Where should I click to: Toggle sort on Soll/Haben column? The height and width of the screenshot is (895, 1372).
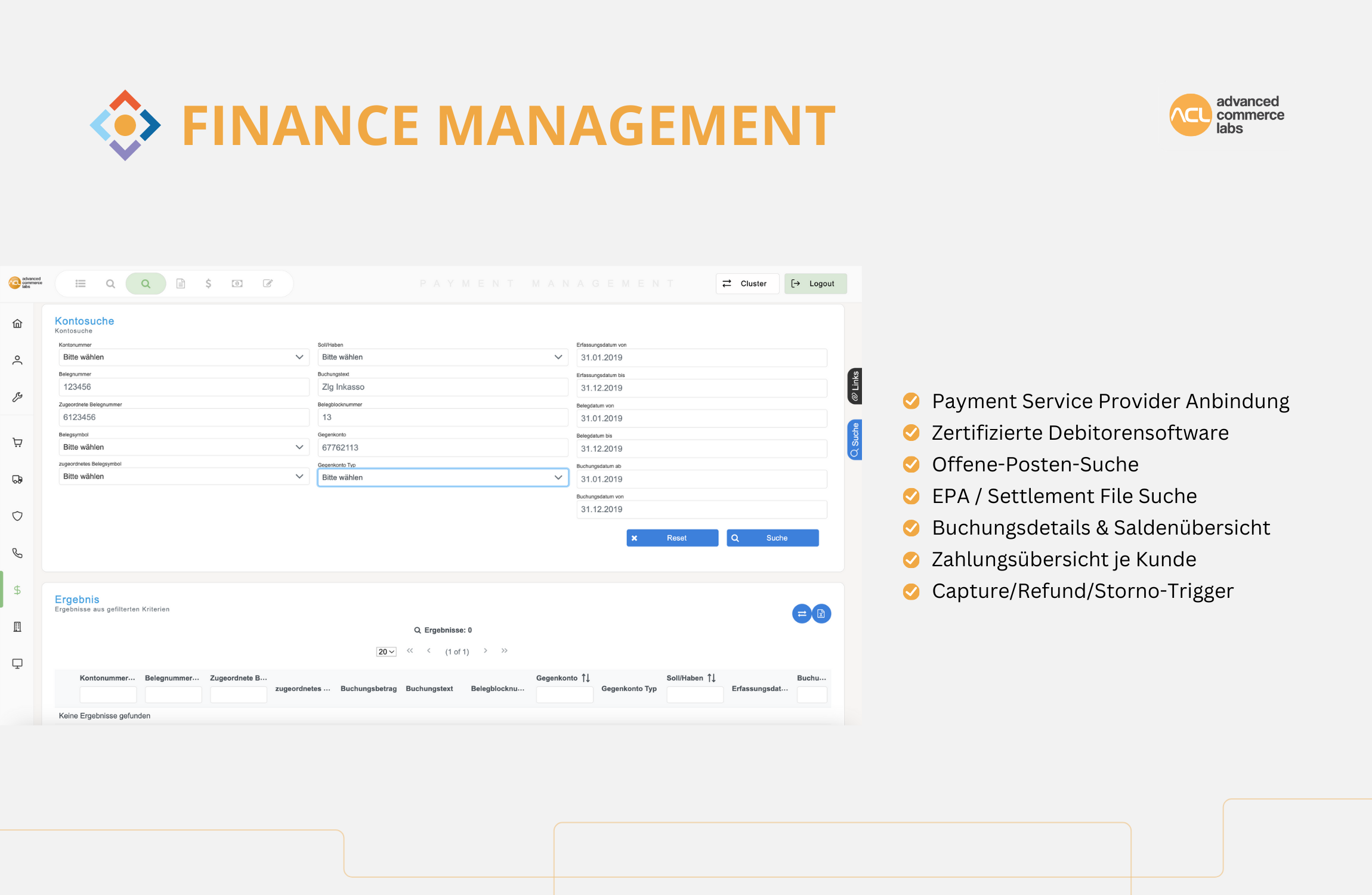712,678
